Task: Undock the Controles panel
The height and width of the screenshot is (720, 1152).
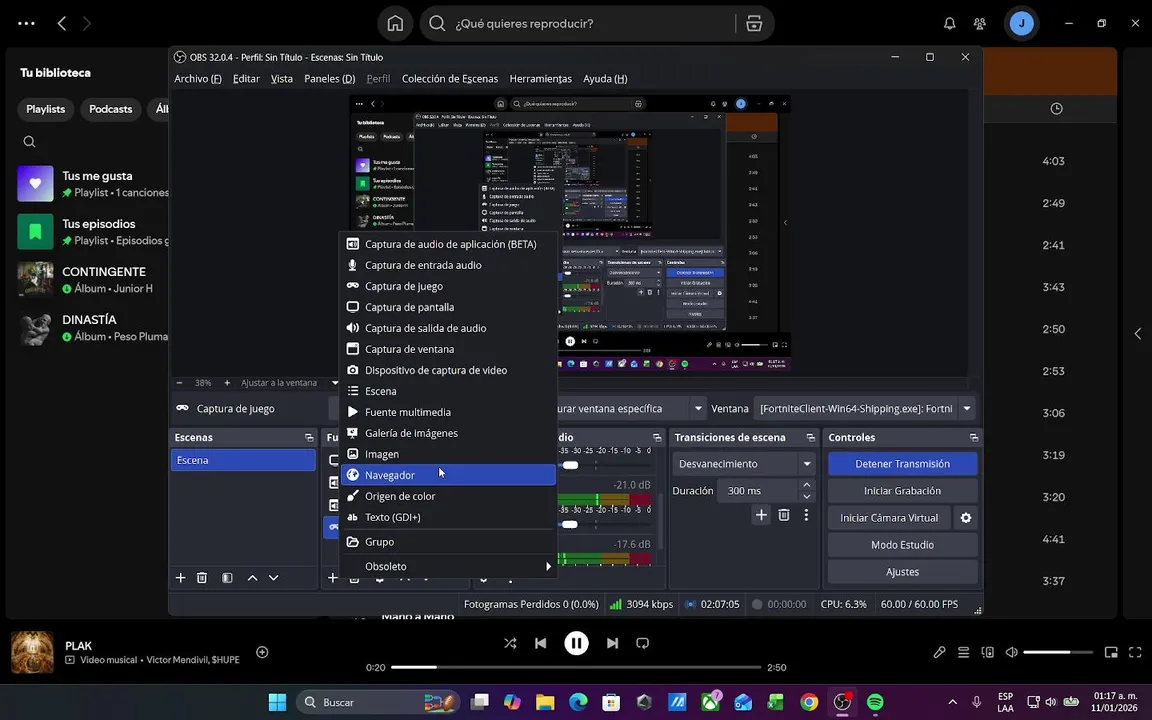Action: point(973,438)
